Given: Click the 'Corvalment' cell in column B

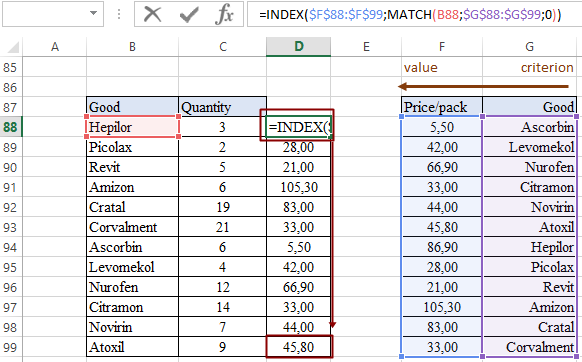Looking at the screenshot, I should [x=133, y=227].
